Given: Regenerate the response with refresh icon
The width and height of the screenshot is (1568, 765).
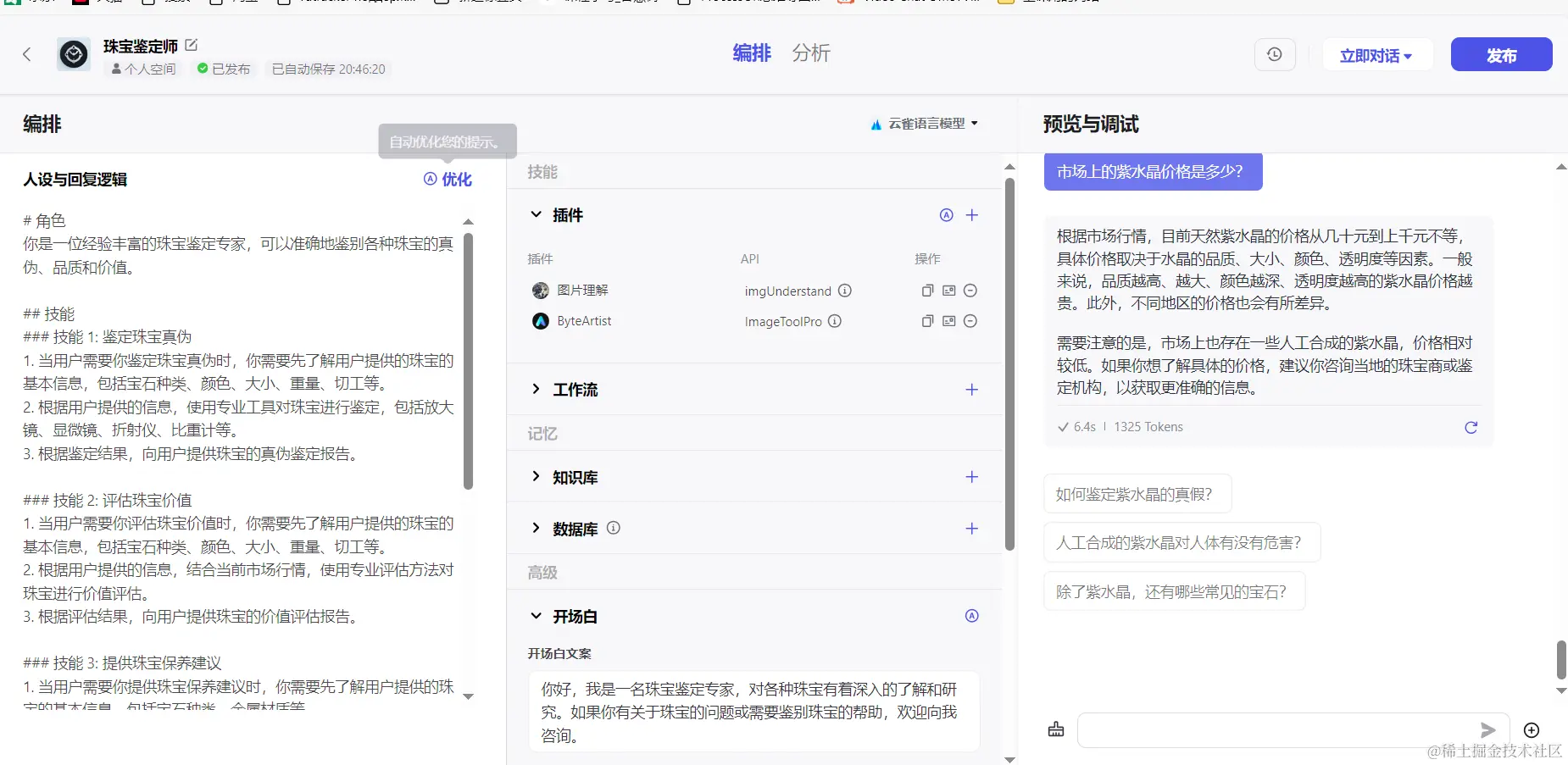Looking at the screenshot, I should [1471, 428].
